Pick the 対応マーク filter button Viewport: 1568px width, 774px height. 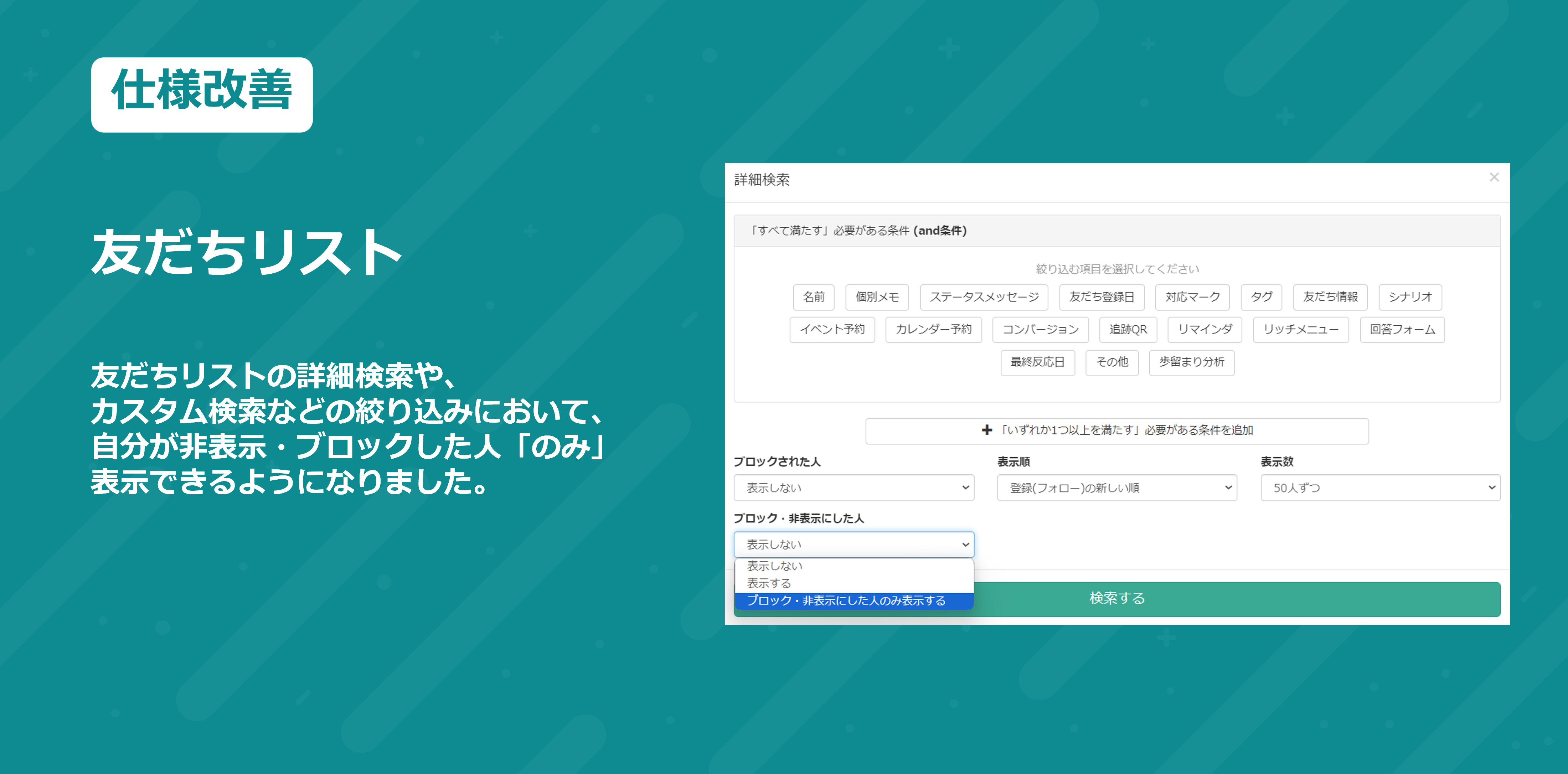point(1192,297)
